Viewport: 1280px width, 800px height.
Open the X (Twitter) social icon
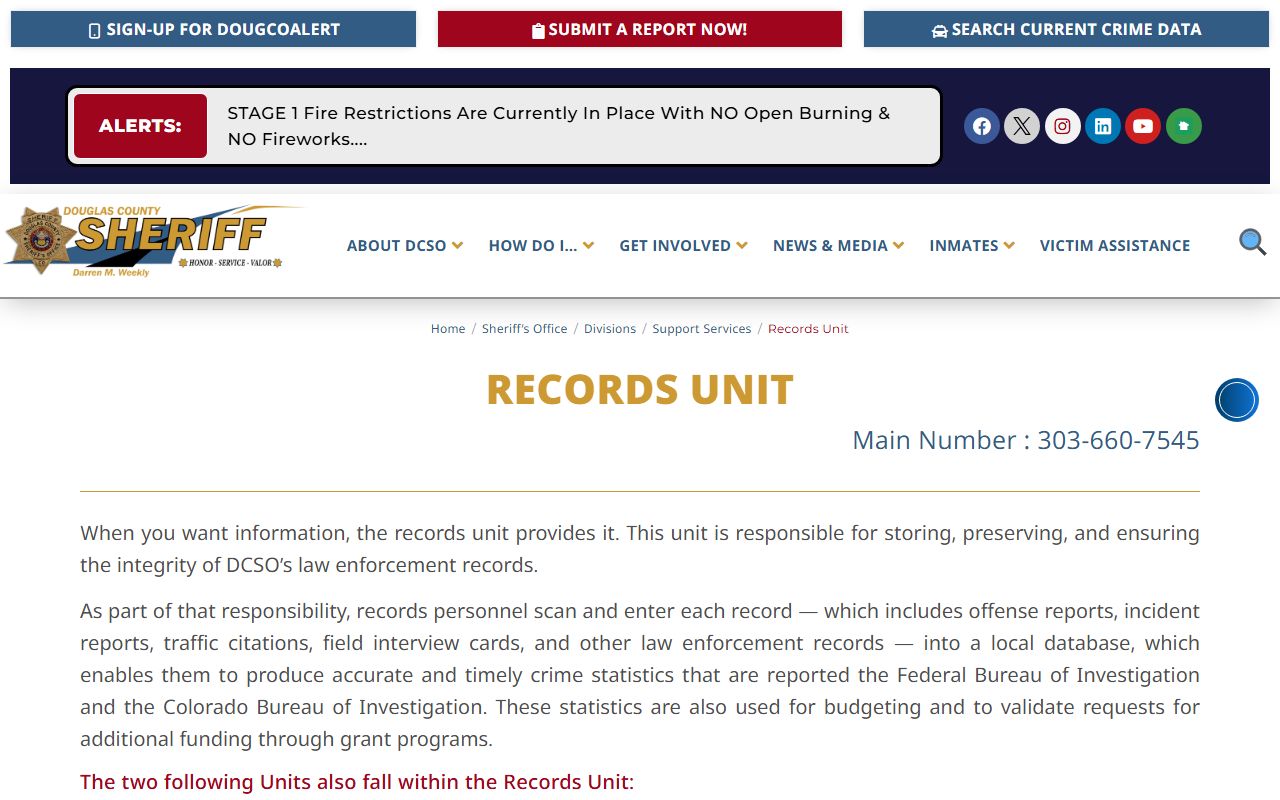1022,126
